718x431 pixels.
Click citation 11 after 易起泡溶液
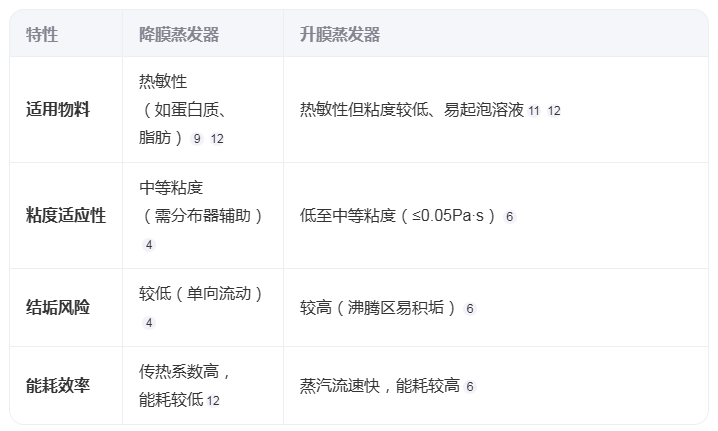(x=534, y=111)
